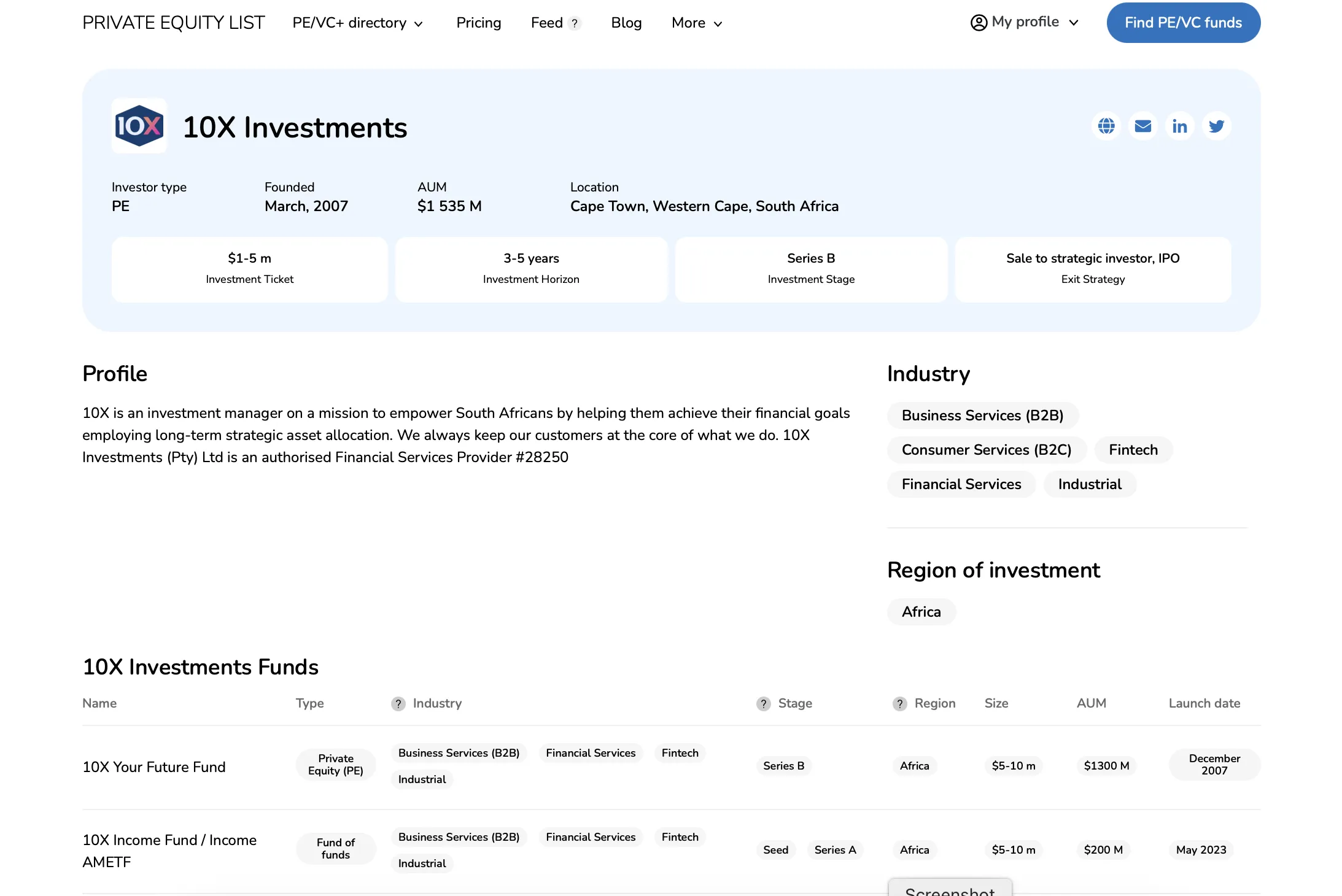Click the Find PE/VC funds button
The height and width of the screenshot is (896, 1342).
pos(1183,23)
